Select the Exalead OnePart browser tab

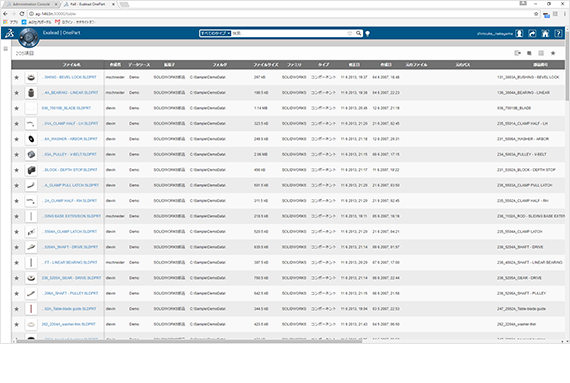tap(88, 4)
